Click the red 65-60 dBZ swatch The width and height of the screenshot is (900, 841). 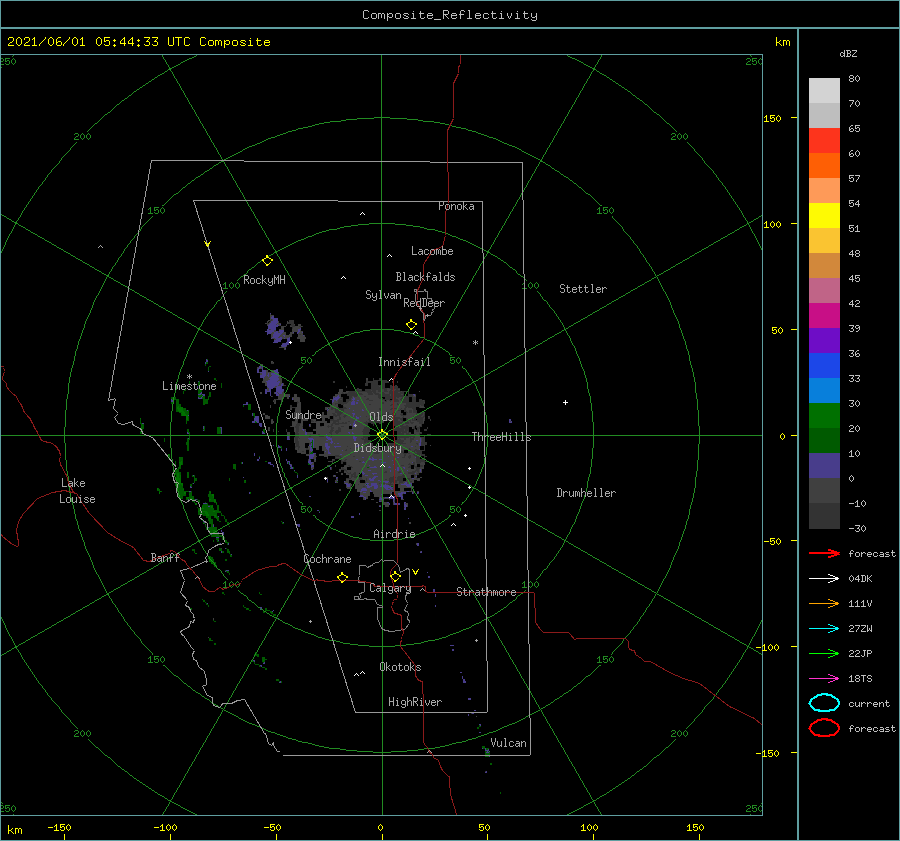tap(824, 140)
